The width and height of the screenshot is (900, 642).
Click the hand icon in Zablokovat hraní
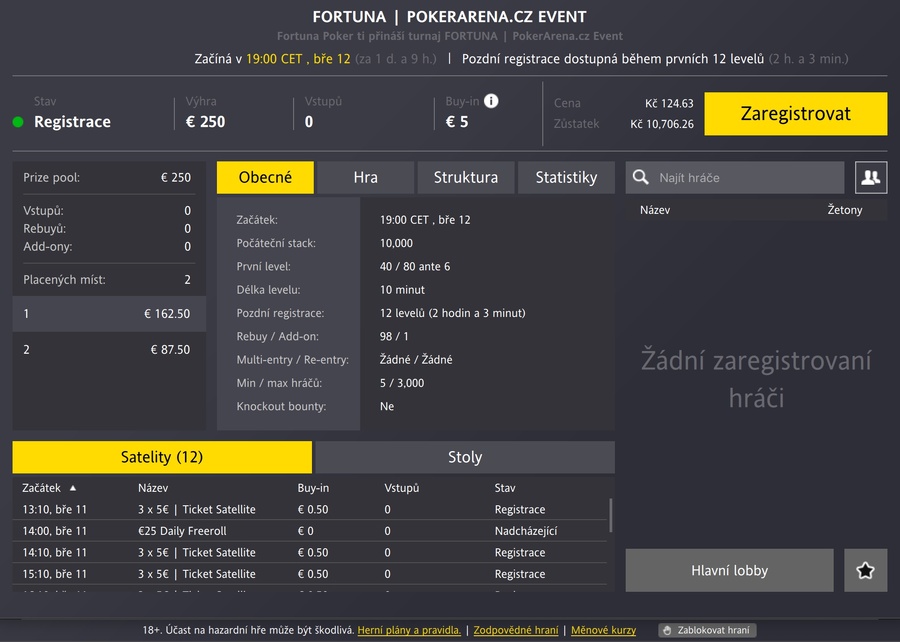667,630
